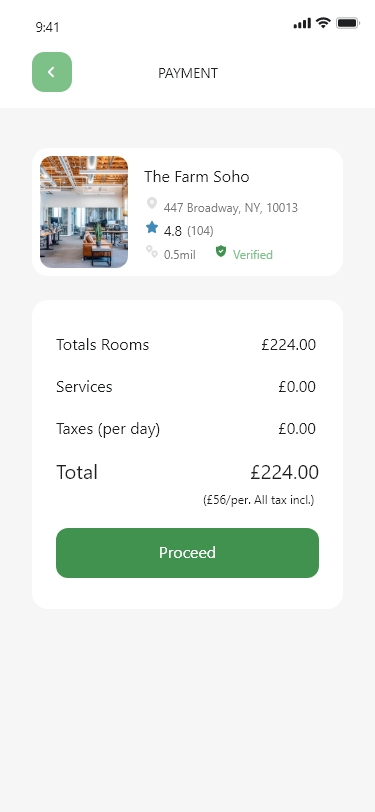This screenshot has height=812, width=375.
Task: Tap the distance marker icon near 0.5mil
Action: pyautogui.click(x=152, y=252)
